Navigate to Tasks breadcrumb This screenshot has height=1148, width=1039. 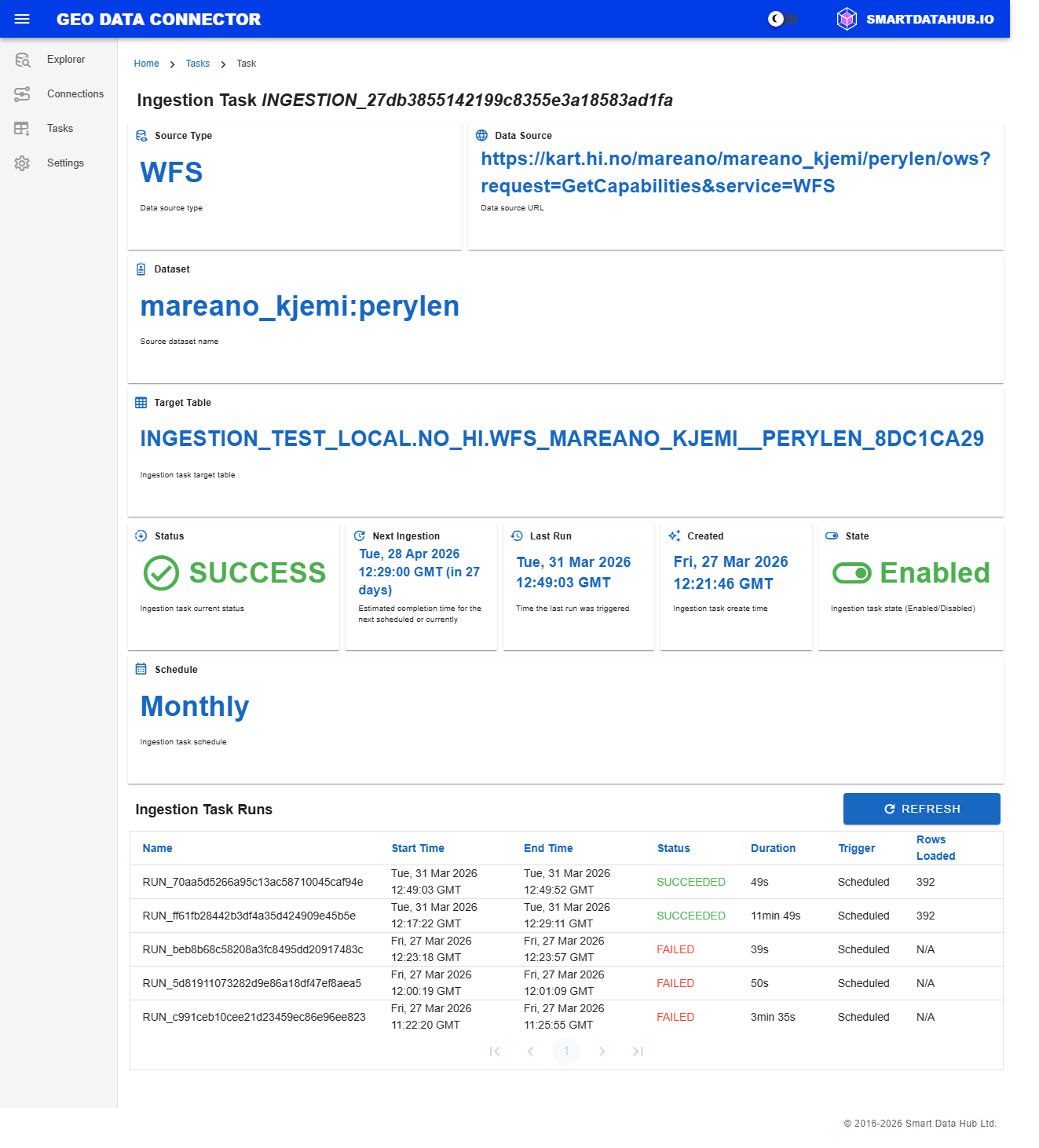[x=198, y=64]
